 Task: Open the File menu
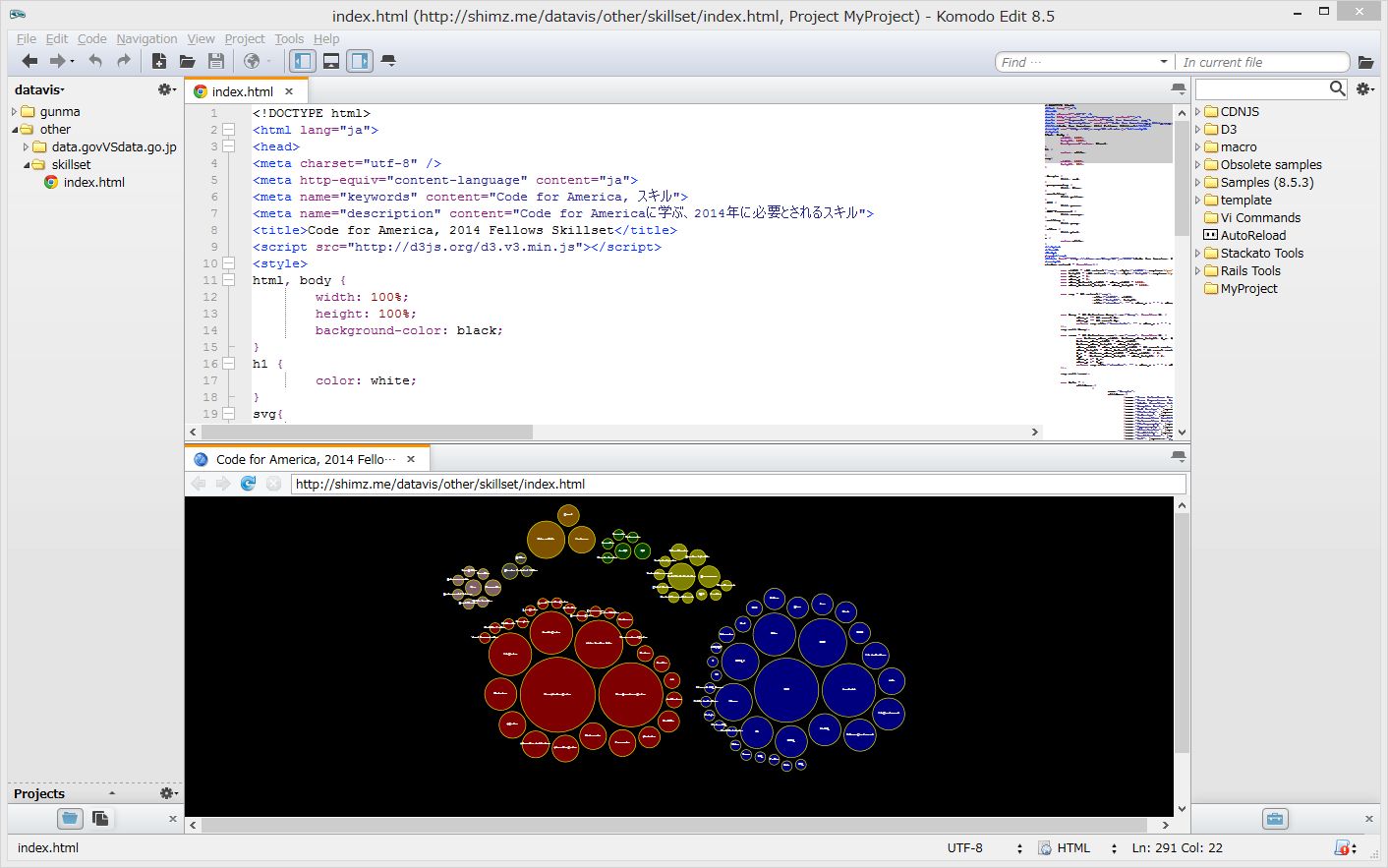(x=27, y=38)
